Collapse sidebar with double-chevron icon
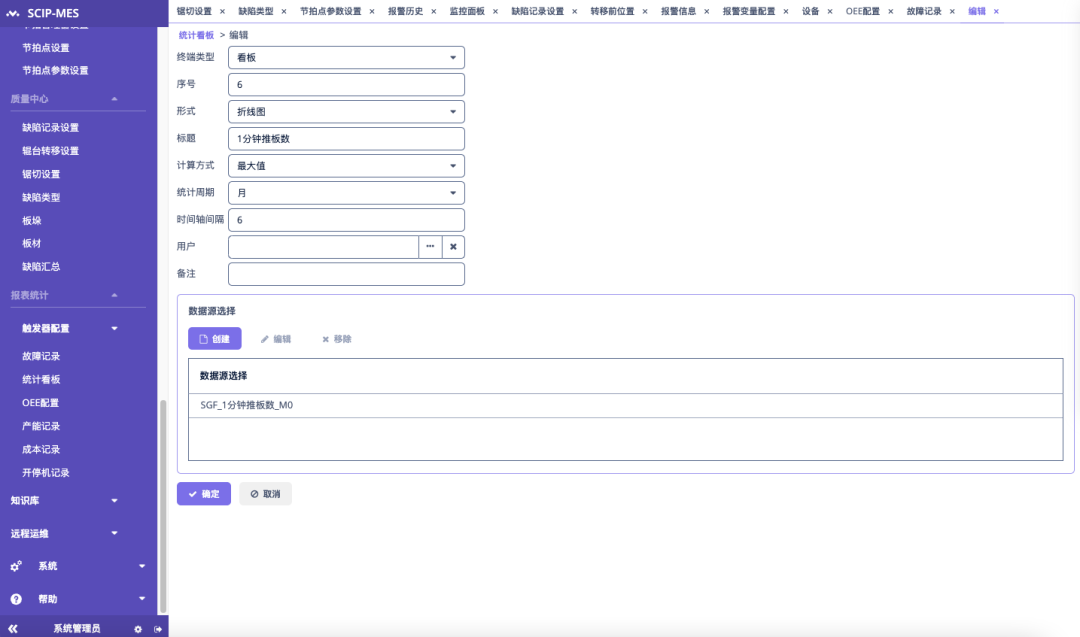Screen dimensions: 1080x637 (12, 629)
